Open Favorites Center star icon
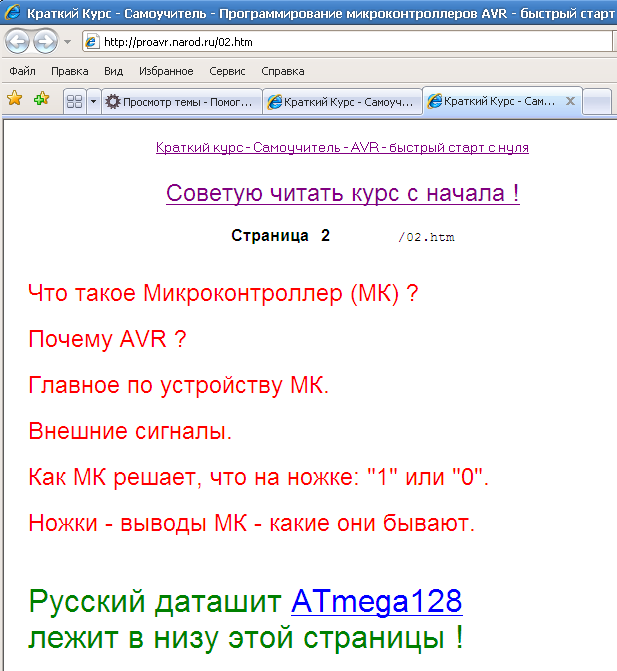617x671 pixels. (x=15, y=98)
